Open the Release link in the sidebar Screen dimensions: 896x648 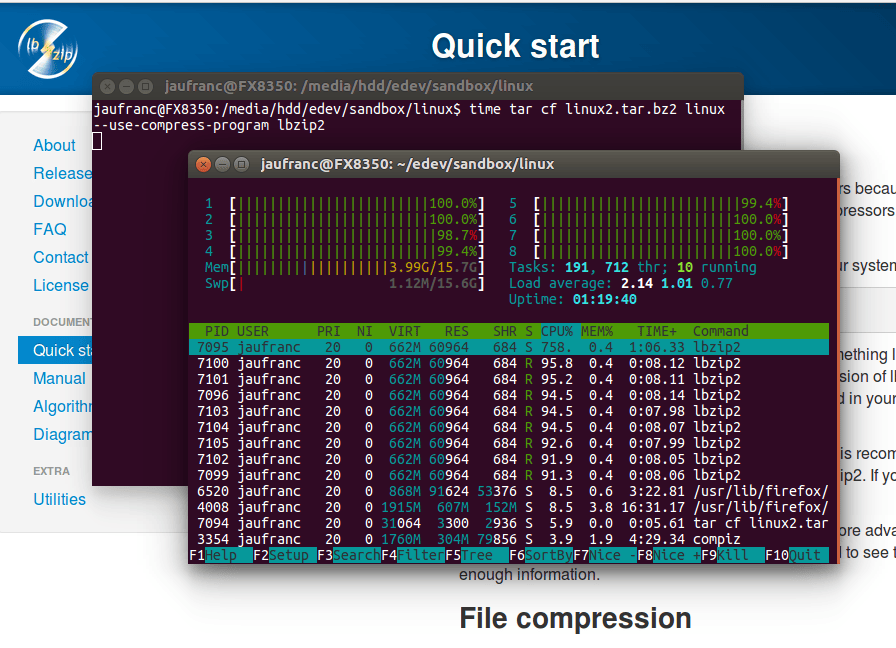62,174
